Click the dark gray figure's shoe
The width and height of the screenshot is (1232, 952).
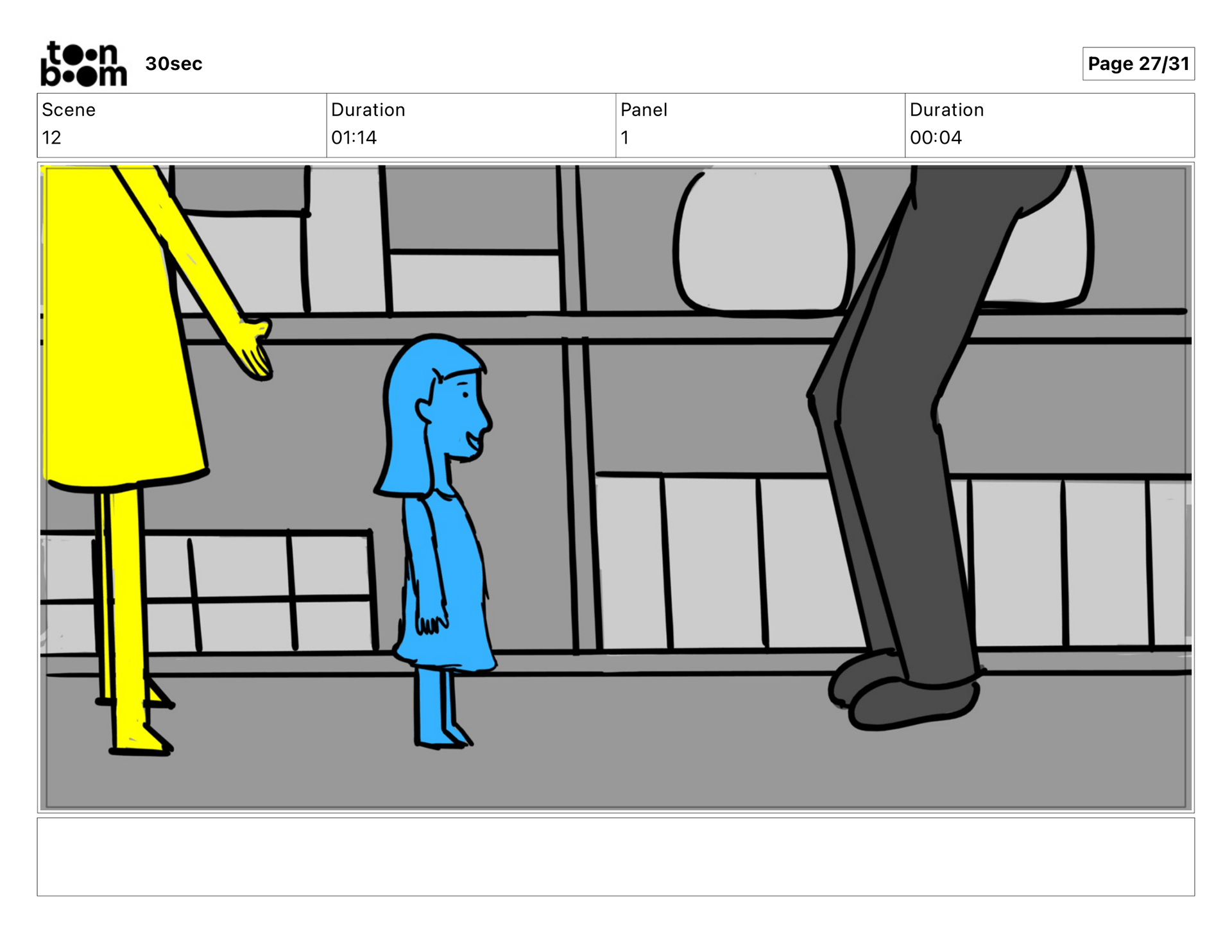tap(911, 706)
